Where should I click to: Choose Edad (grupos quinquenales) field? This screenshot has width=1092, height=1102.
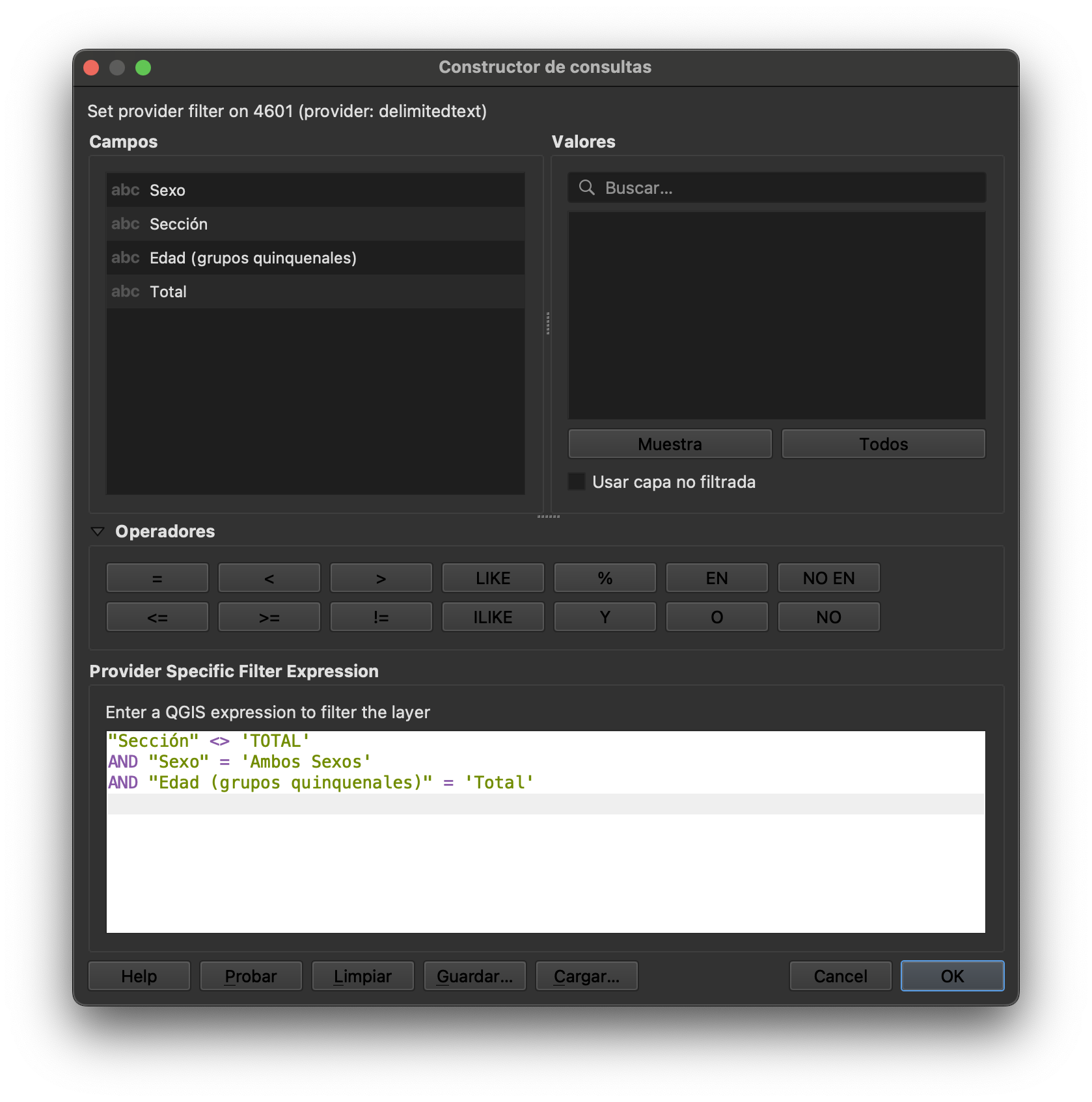click(x=315, y=258)
